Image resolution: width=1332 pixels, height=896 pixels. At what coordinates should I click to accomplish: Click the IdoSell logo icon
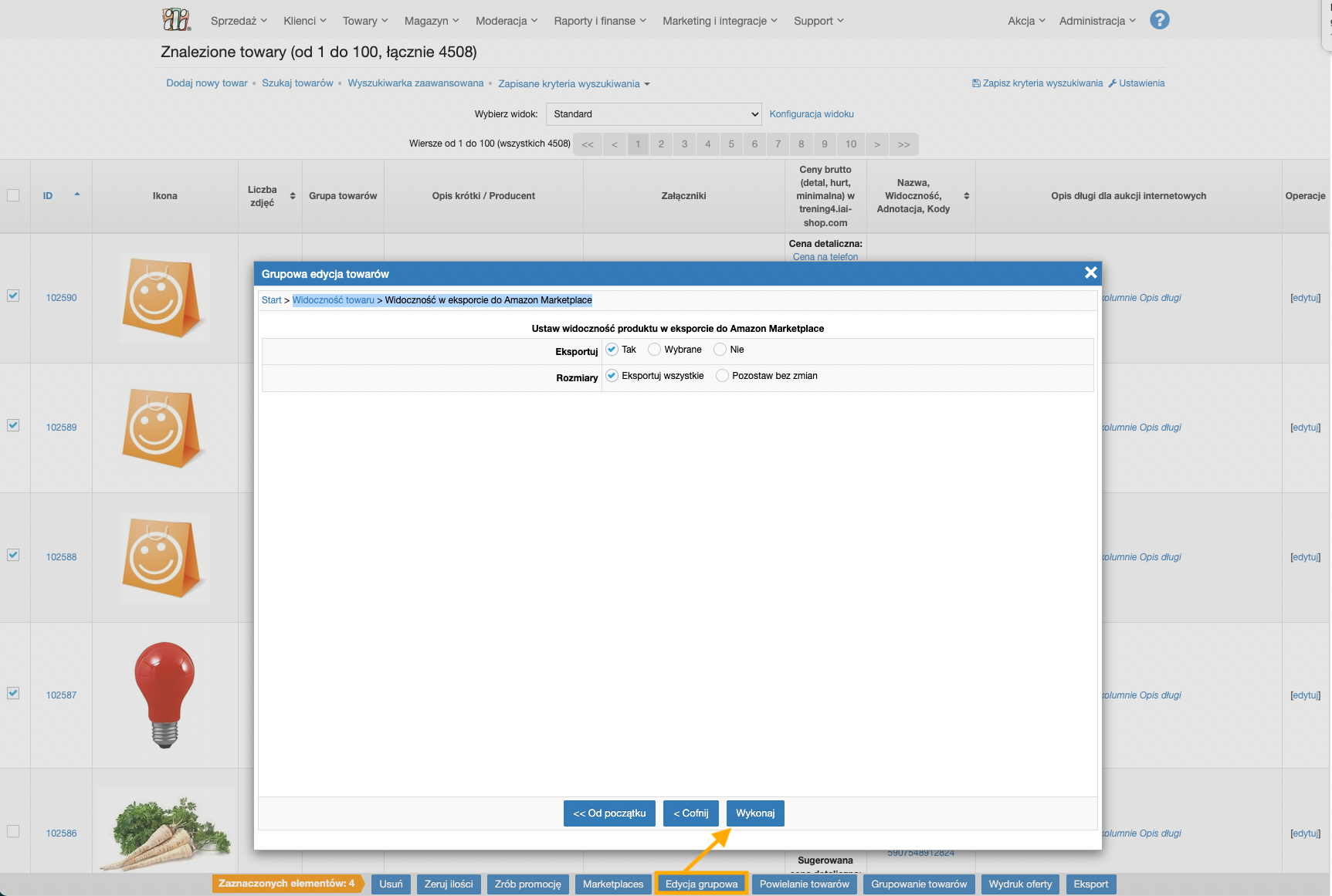click(176, 19)
